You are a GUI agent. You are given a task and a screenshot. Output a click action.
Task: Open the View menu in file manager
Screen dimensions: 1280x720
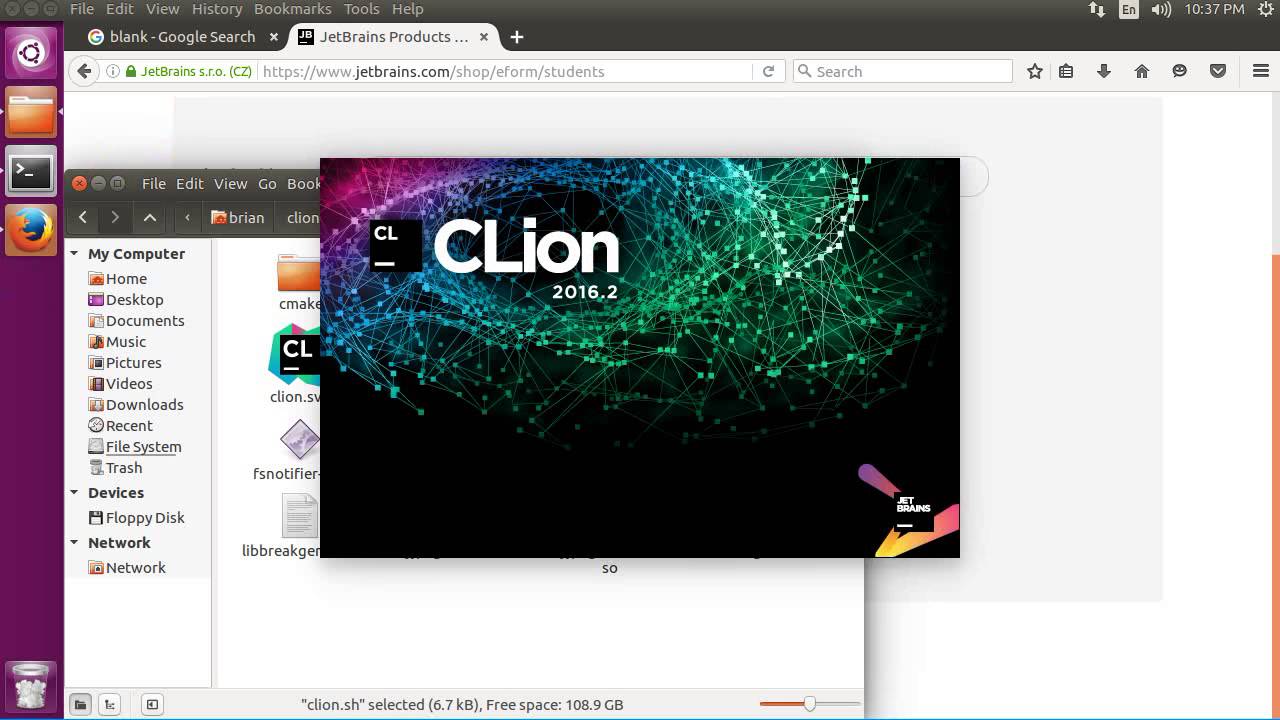230,184
